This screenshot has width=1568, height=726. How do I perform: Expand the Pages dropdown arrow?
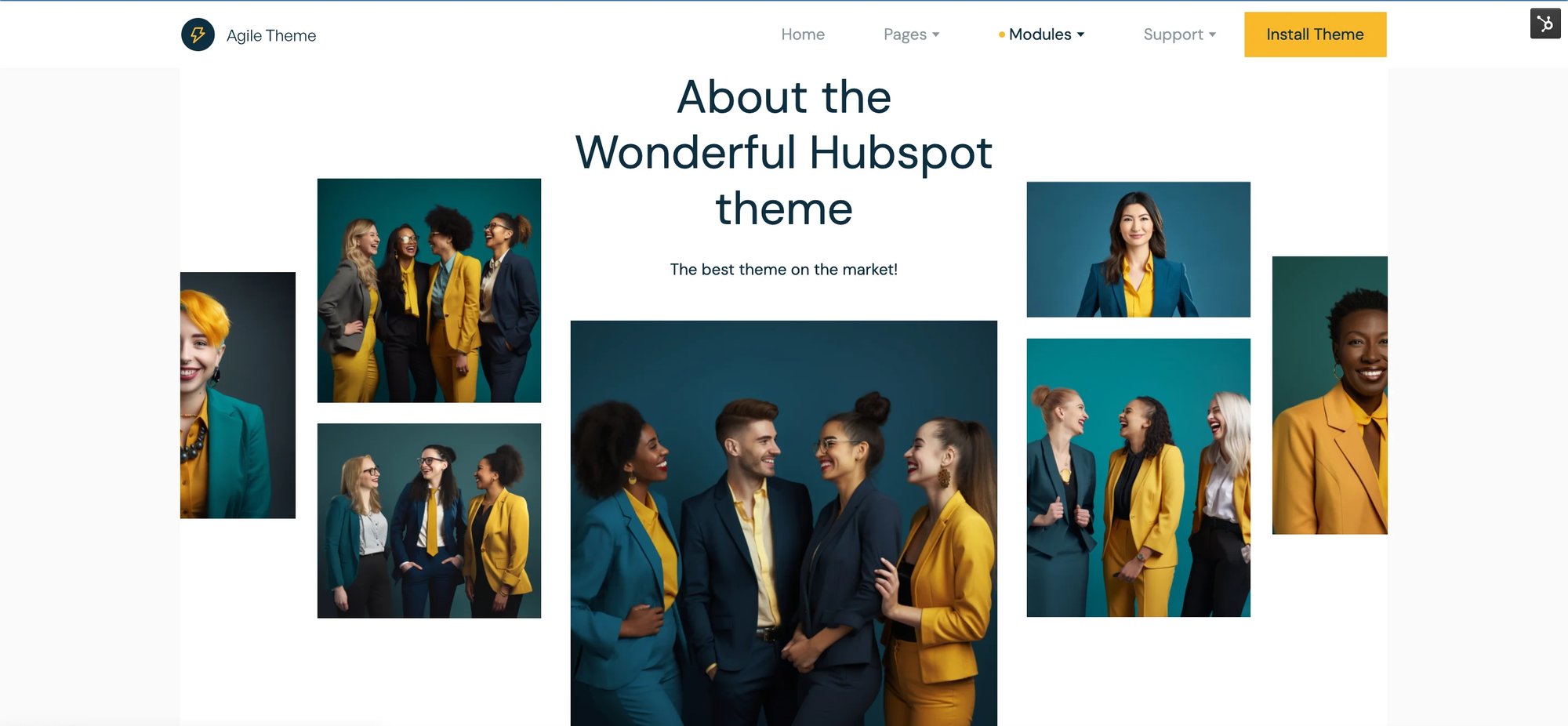[935, 34]
